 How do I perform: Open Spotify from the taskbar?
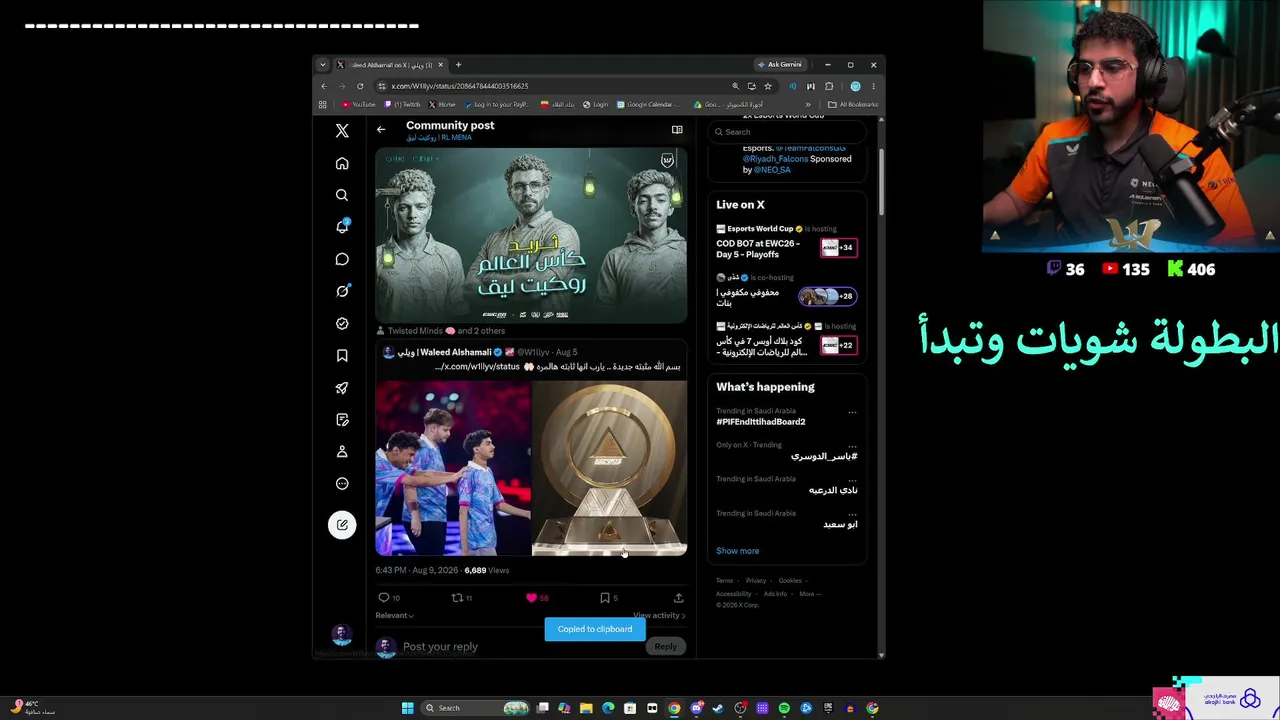click(784, 708)
